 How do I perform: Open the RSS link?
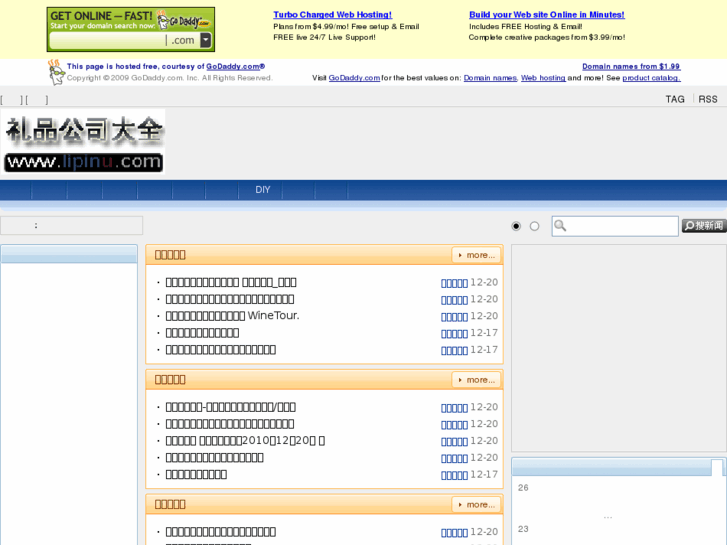pos(708,99)
